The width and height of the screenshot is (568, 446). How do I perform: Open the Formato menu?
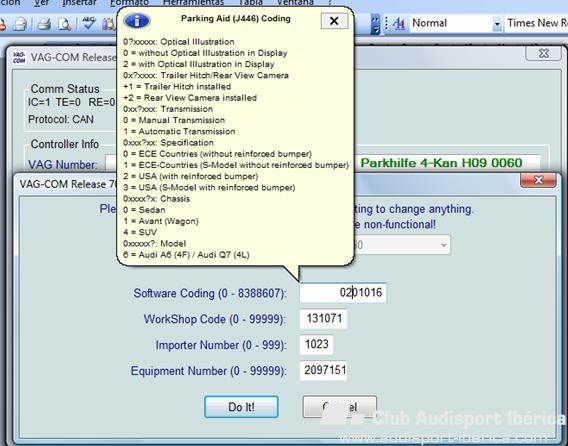click(129, 3)
